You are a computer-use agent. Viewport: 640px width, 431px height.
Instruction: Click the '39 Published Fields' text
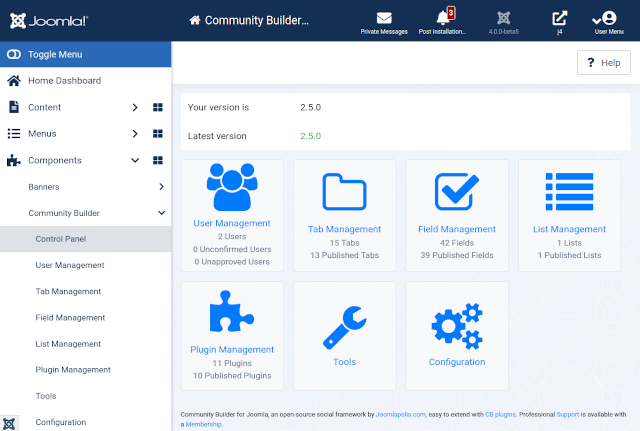click(x=457, y=255)
